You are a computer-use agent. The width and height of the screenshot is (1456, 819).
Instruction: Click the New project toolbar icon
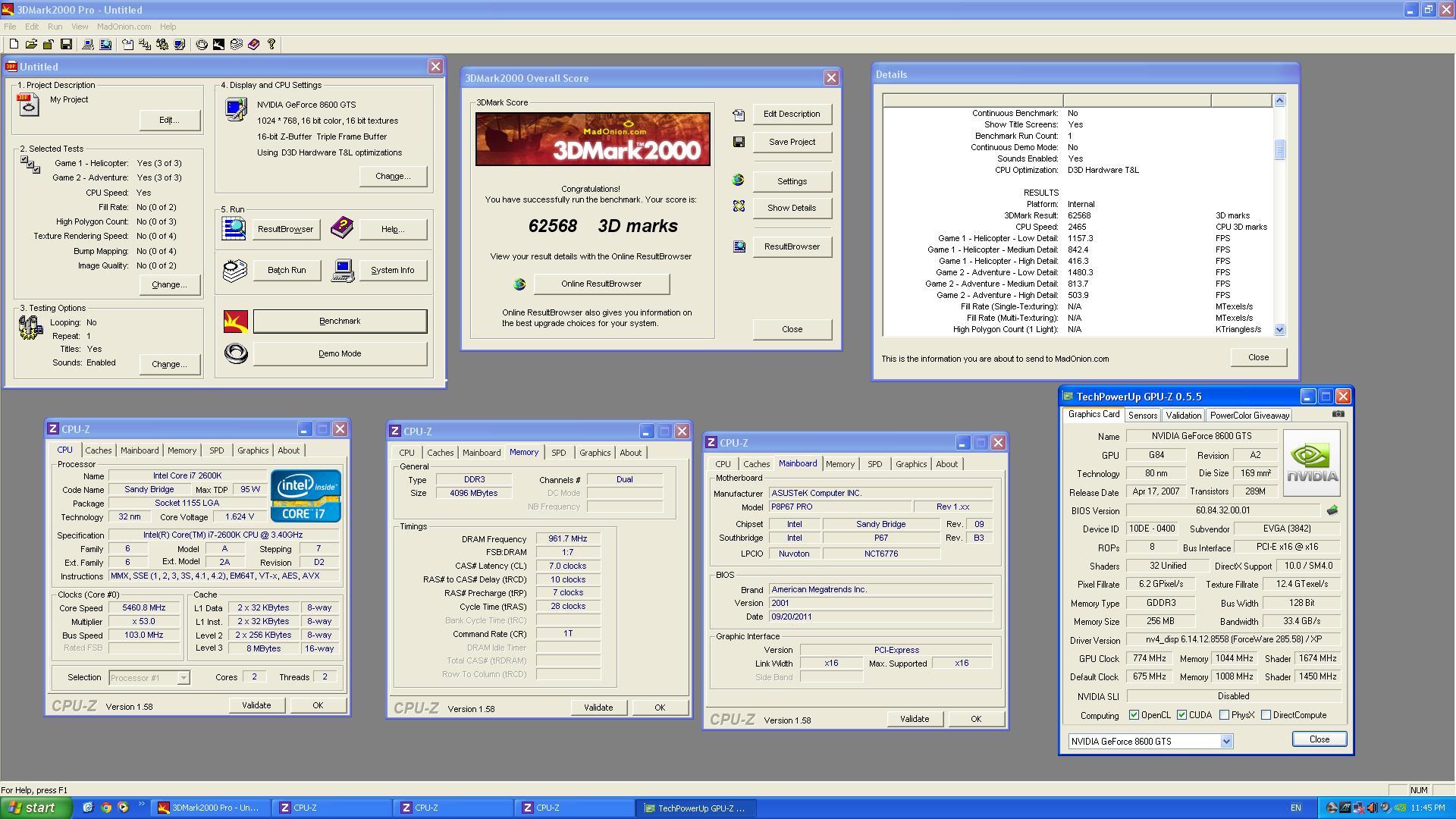14,45
